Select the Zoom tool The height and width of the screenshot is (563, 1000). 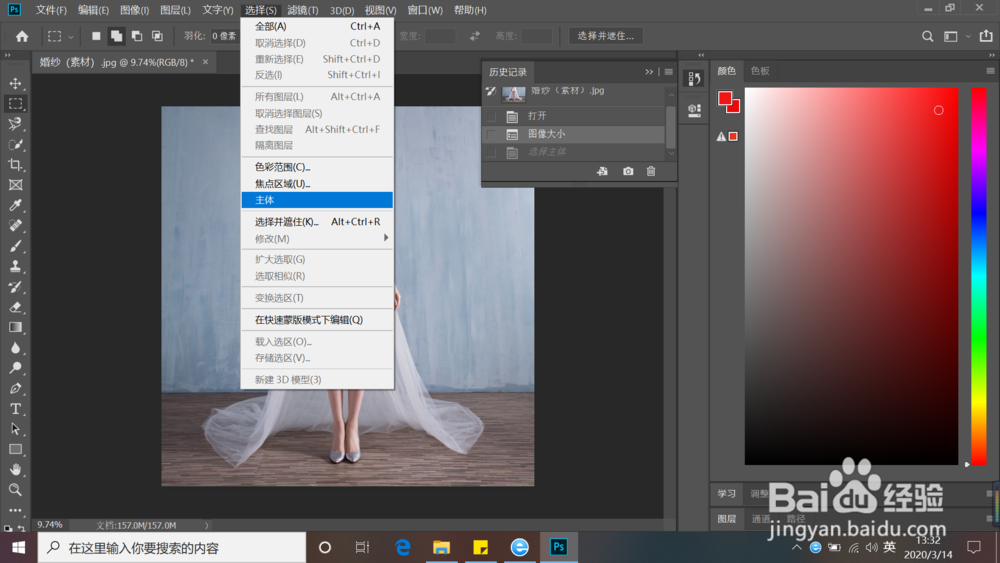point(15,490)
